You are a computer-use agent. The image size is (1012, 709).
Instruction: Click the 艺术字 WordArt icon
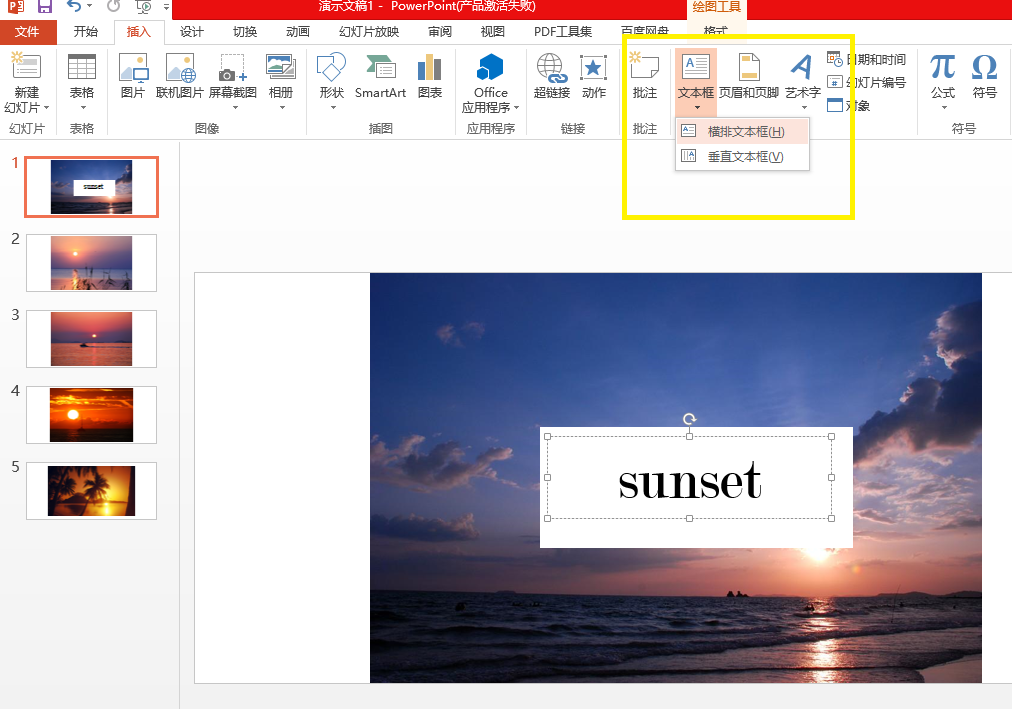802,66
